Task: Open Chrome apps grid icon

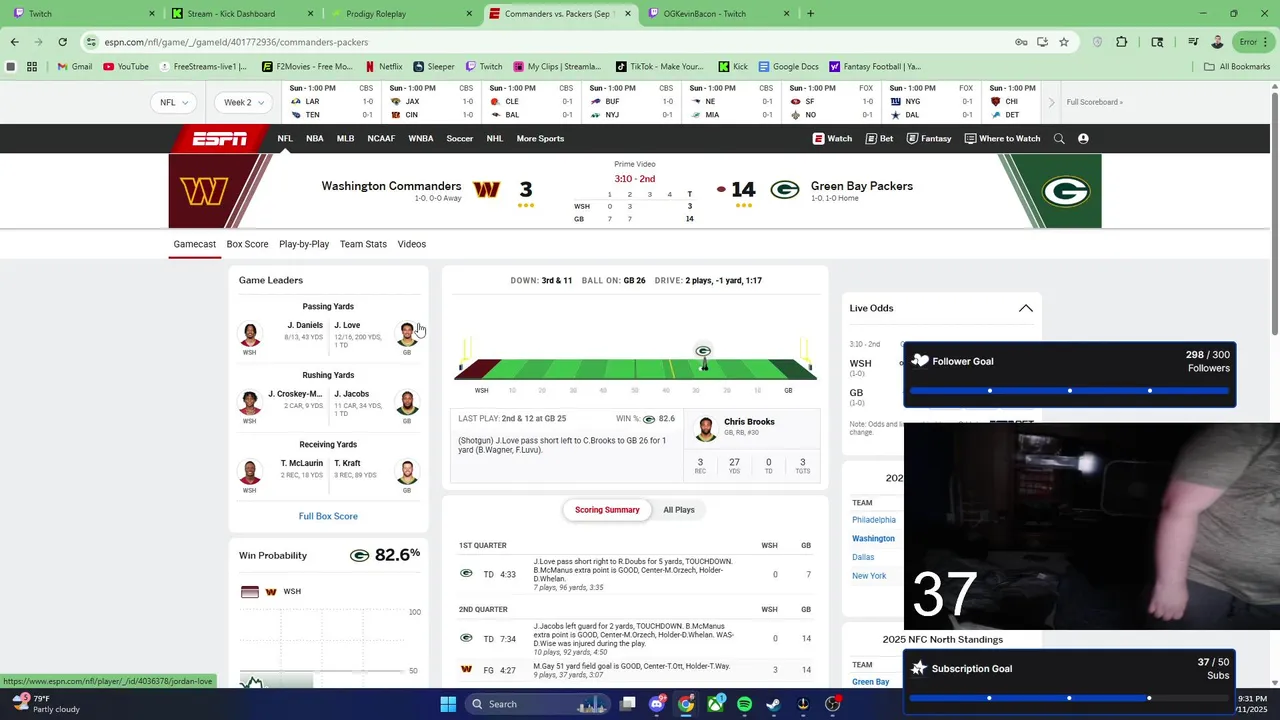Action: pos(32,67)
